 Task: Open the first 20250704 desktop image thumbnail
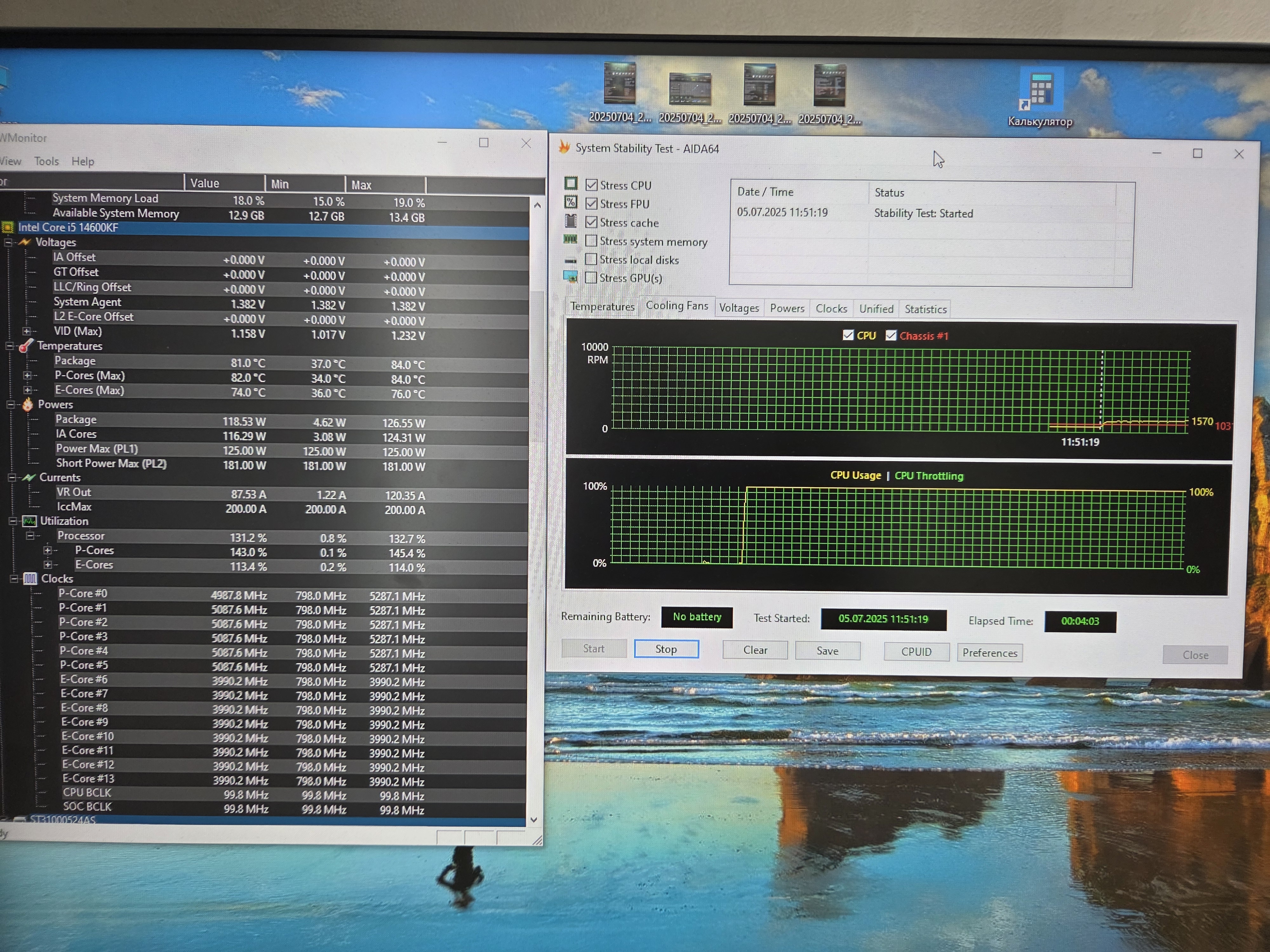(x=619, y=85)
